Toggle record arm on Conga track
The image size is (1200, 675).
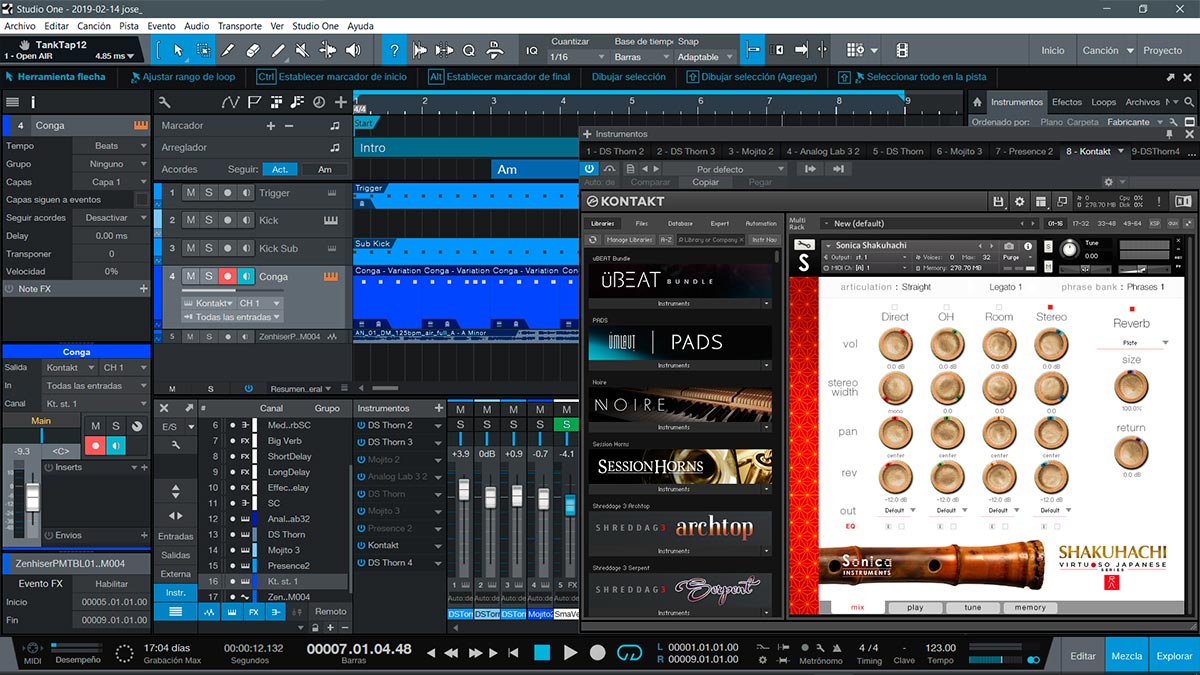tap(227, 276)
